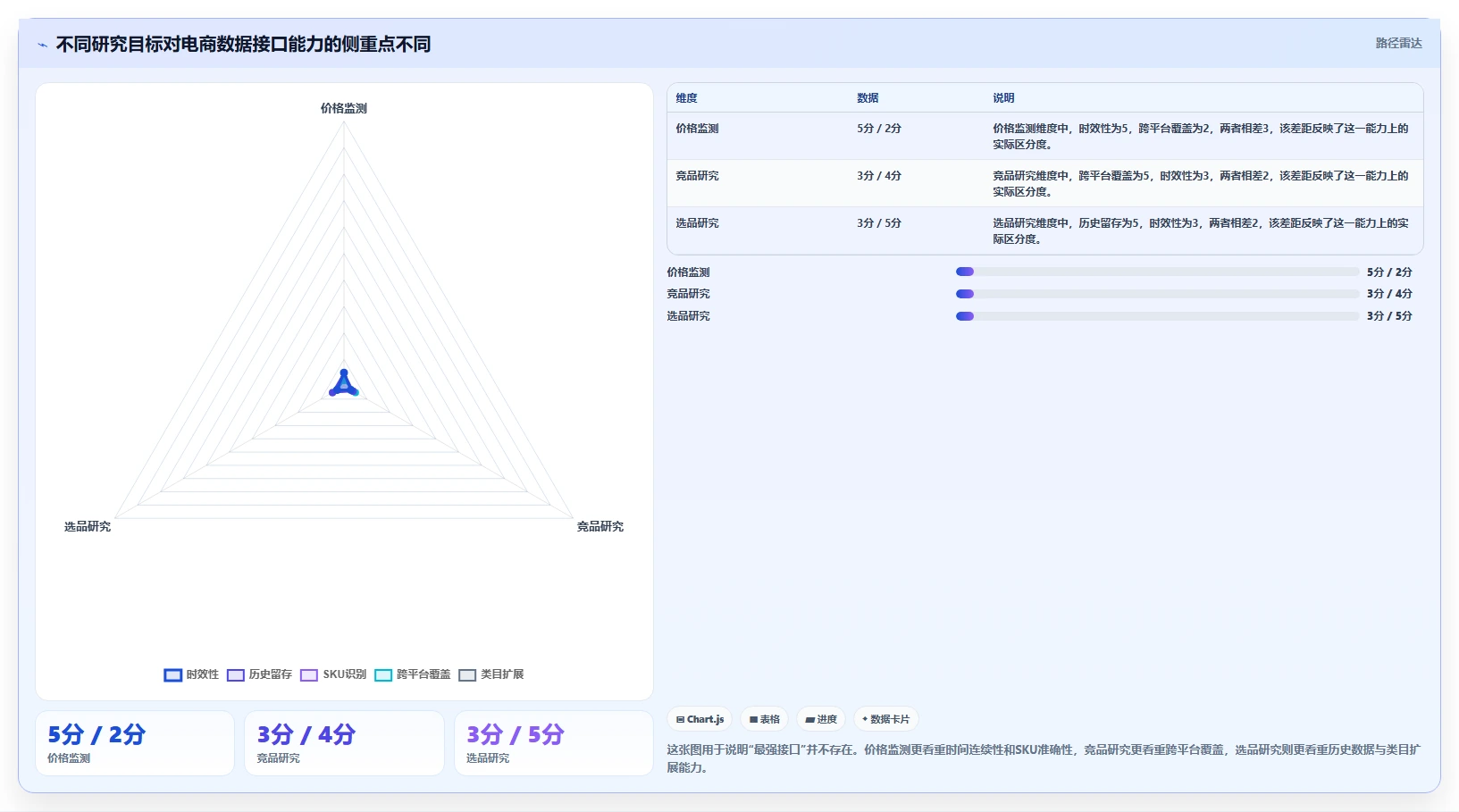
Task: Toggle the 类目扩展 legend entry
Action: (491, 674)
